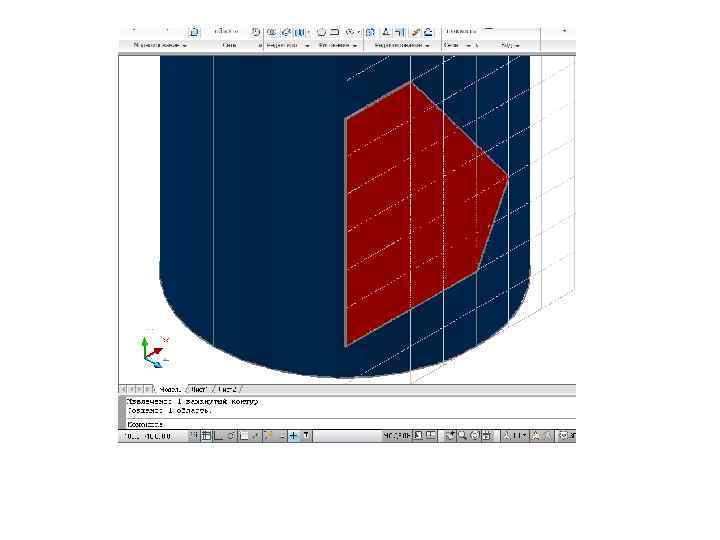Viewport: 720px width, 540px height.
Task: Toggle annotation visibility icon
Action: [x=535, y=436]
